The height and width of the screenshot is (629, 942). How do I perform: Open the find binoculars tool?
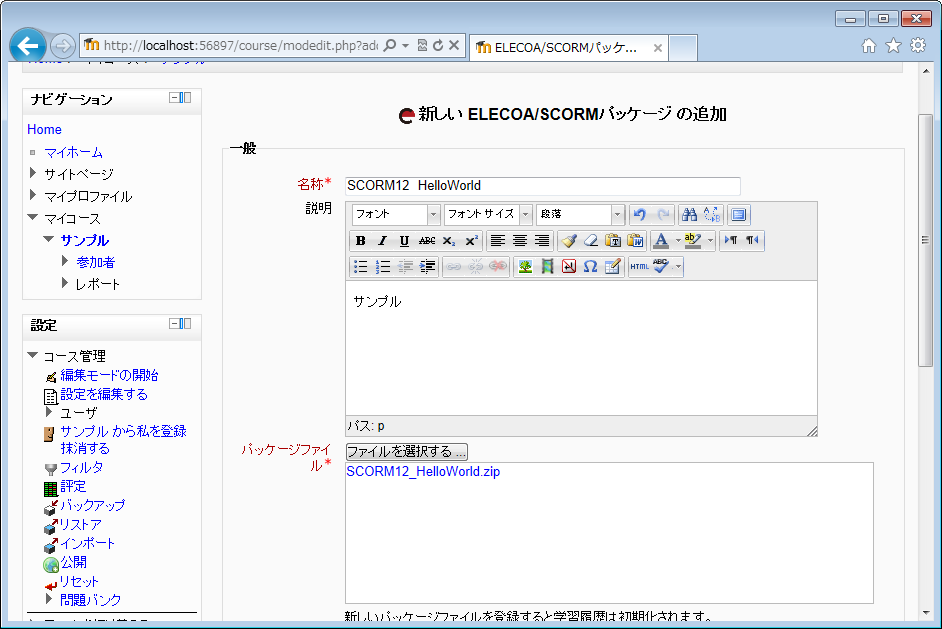(x=689, y=215)
